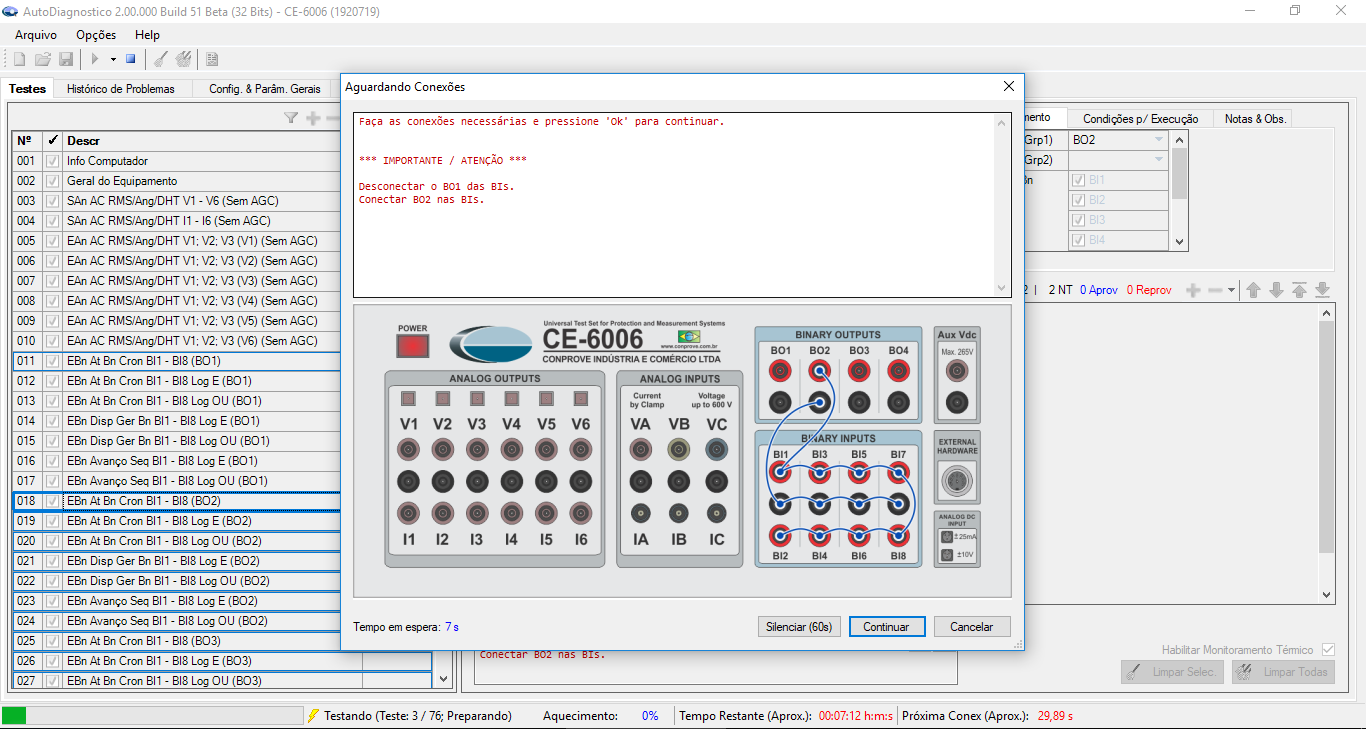Click down arrow of test list scrollbar

click(x=445, y=679)
